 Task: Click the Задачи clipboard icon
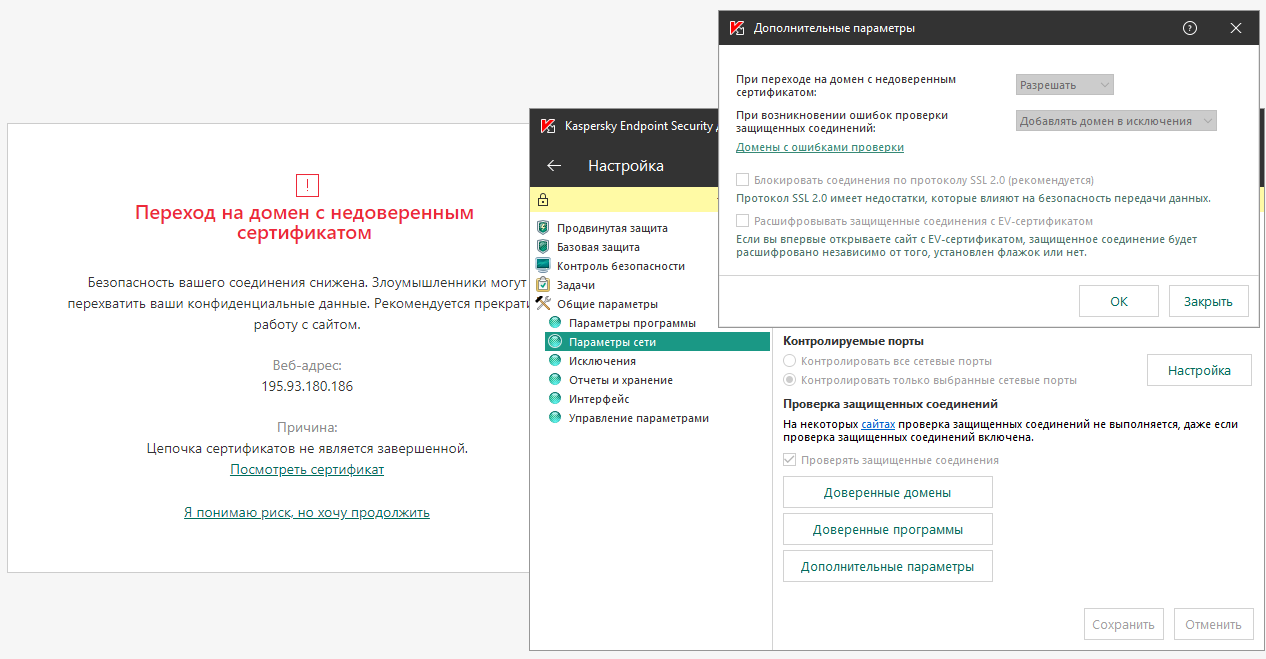543,285
